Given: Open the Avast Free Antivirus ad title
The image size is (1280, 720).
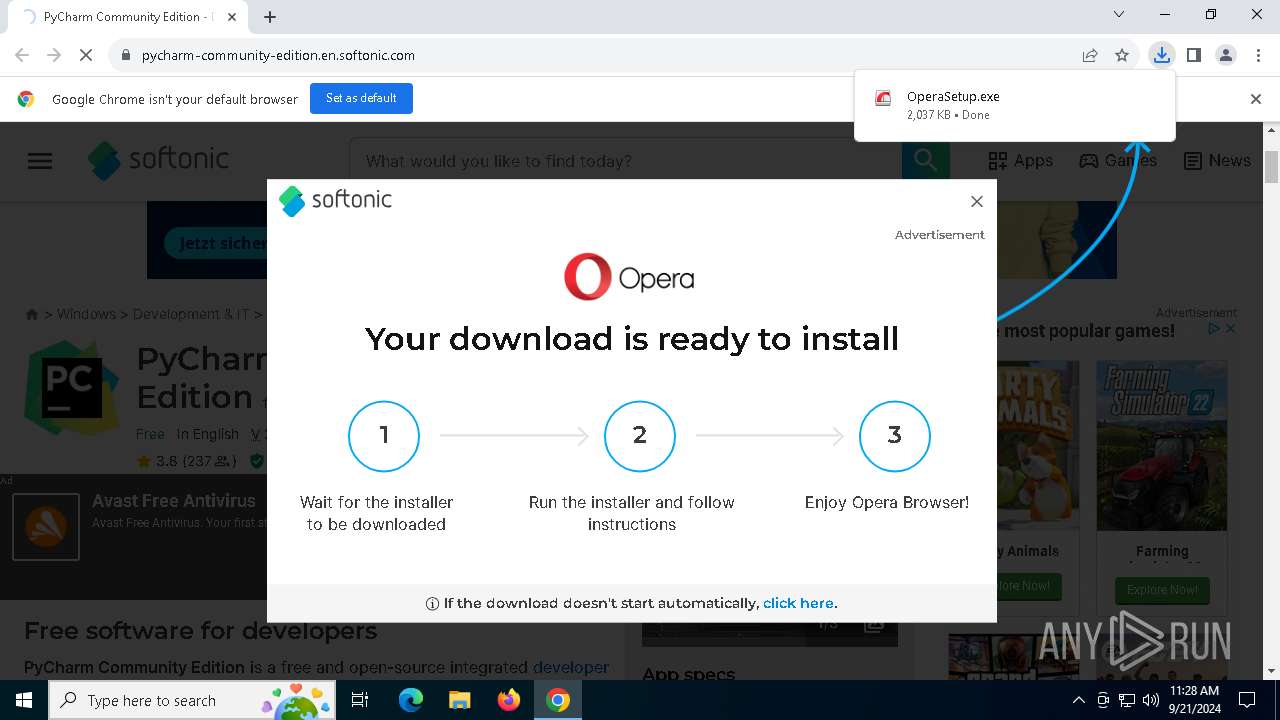Looking at the screenshot, I should coord(174,501).
